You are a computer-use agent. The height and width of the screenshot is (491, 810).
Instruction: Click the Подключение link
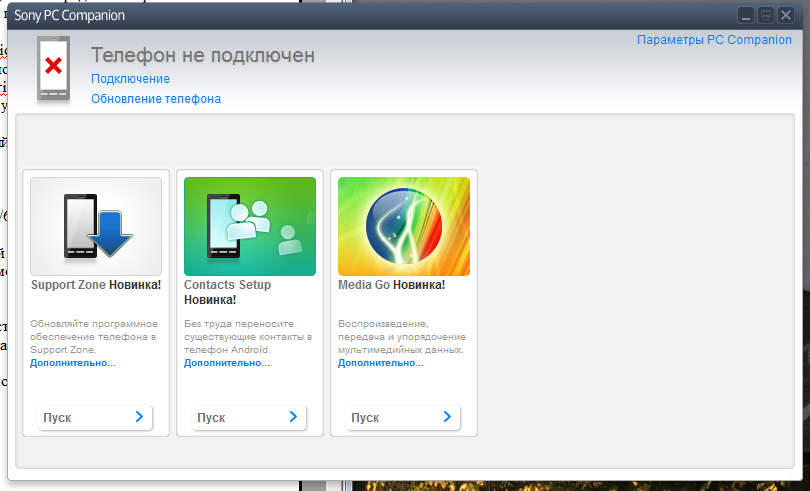130,79
